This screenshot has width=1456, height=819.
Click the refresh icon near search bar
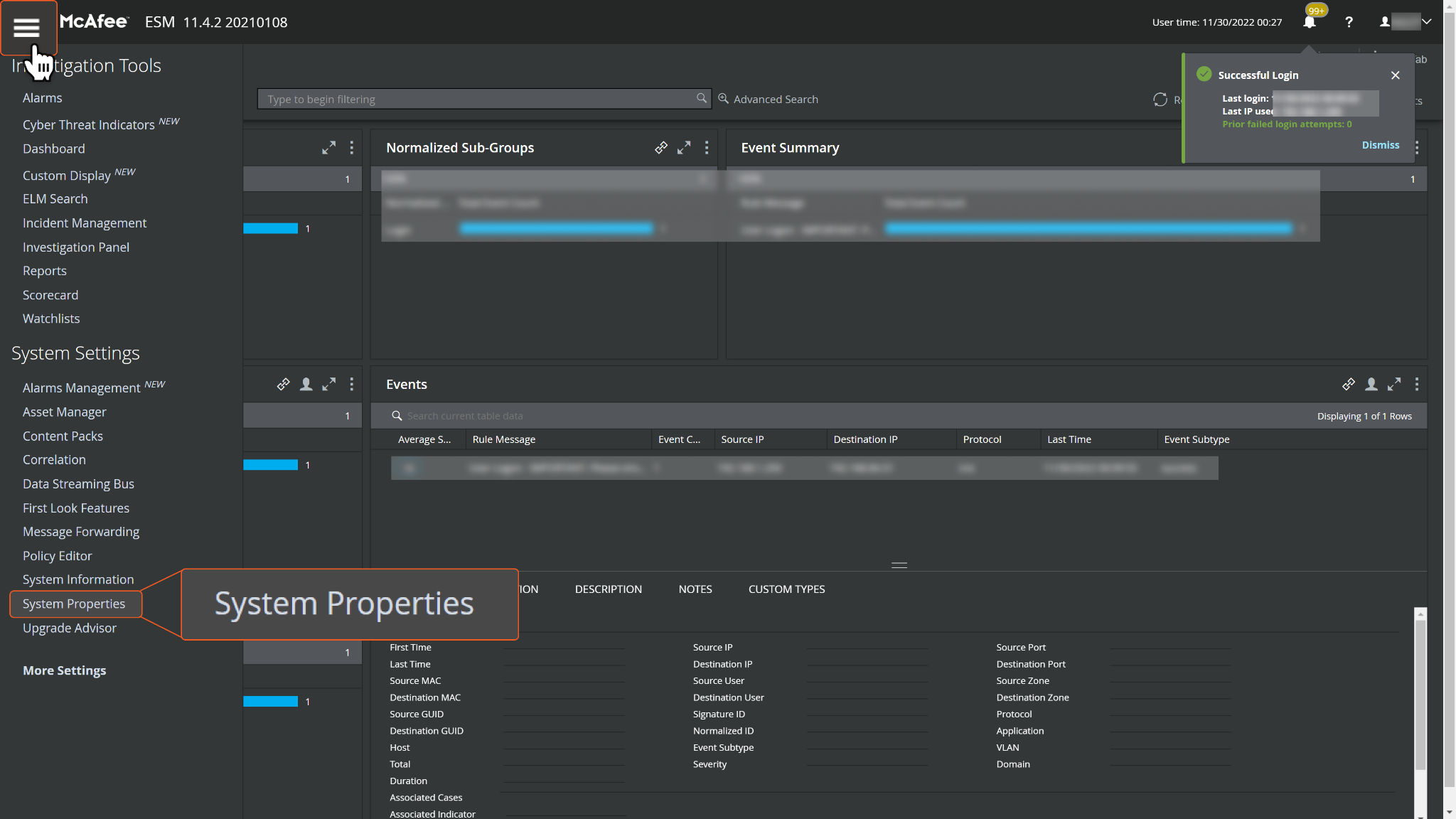[x=1160, y=100]
